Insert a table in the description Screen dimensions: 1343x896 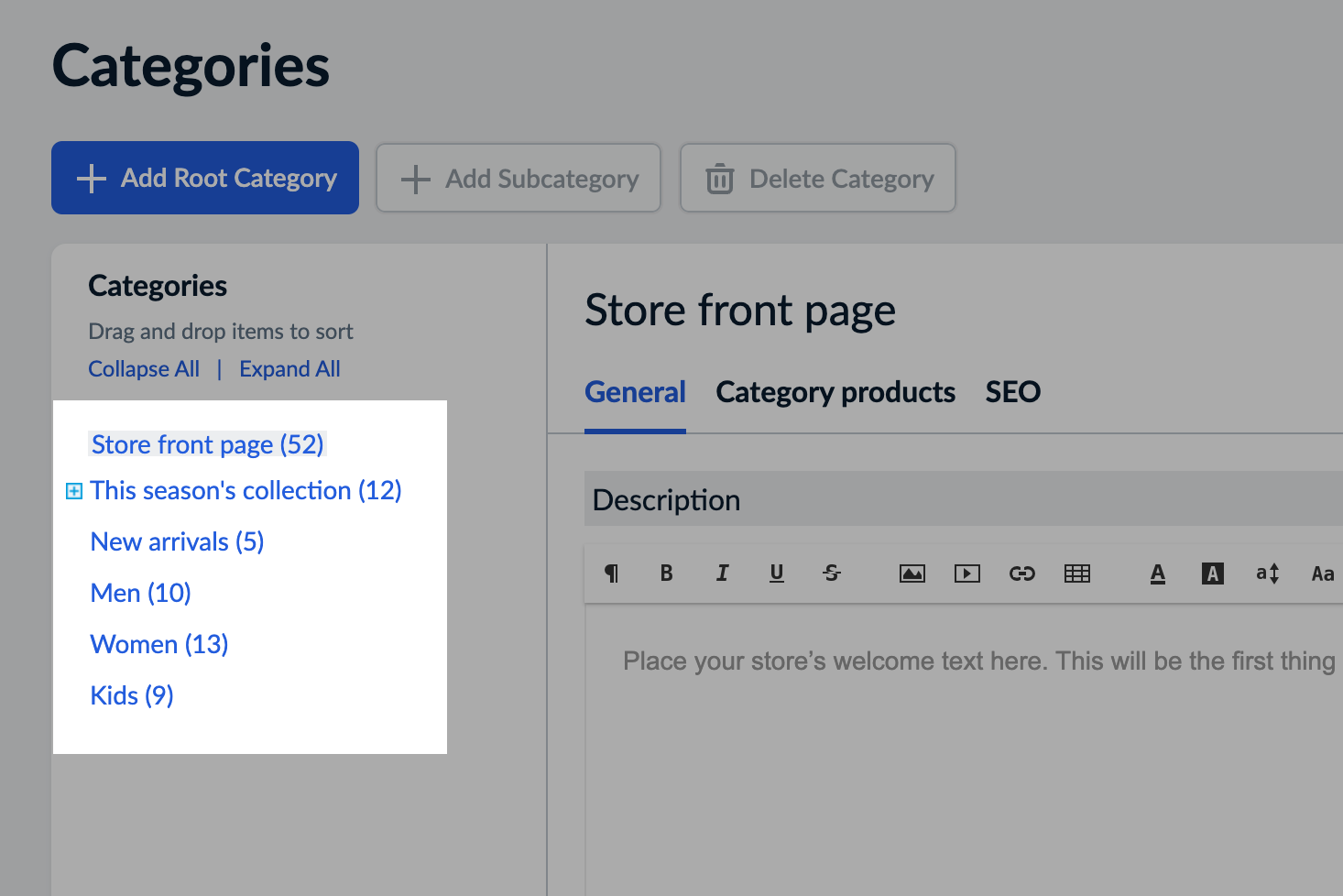click(x=1077, y=573)
